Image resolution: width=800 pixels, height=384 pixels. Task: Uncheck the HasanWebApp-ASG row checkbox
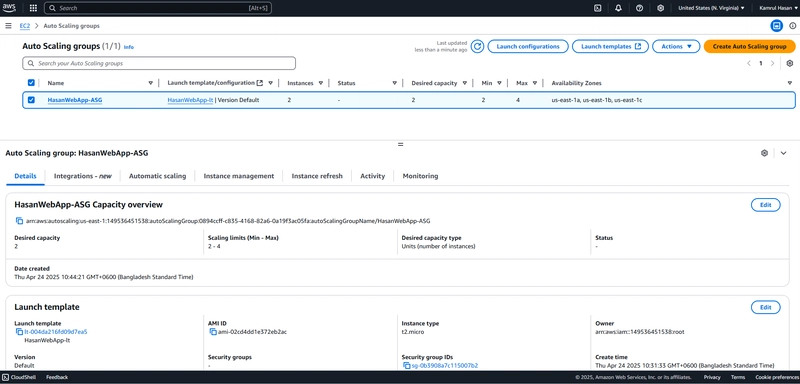click(x=31, y=100)
